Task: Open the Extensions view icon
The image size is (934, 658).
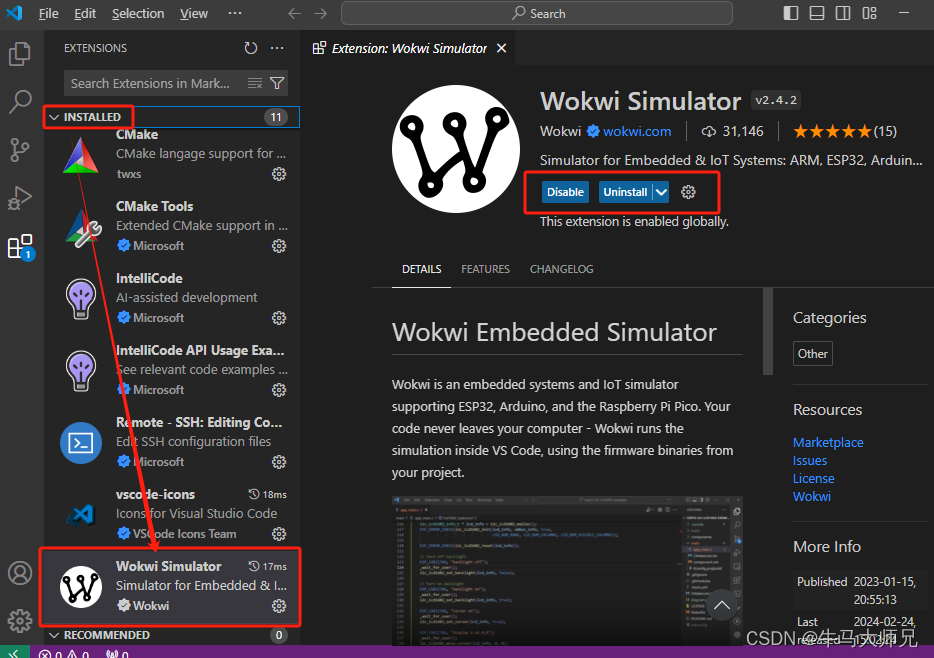Action: 20,247
